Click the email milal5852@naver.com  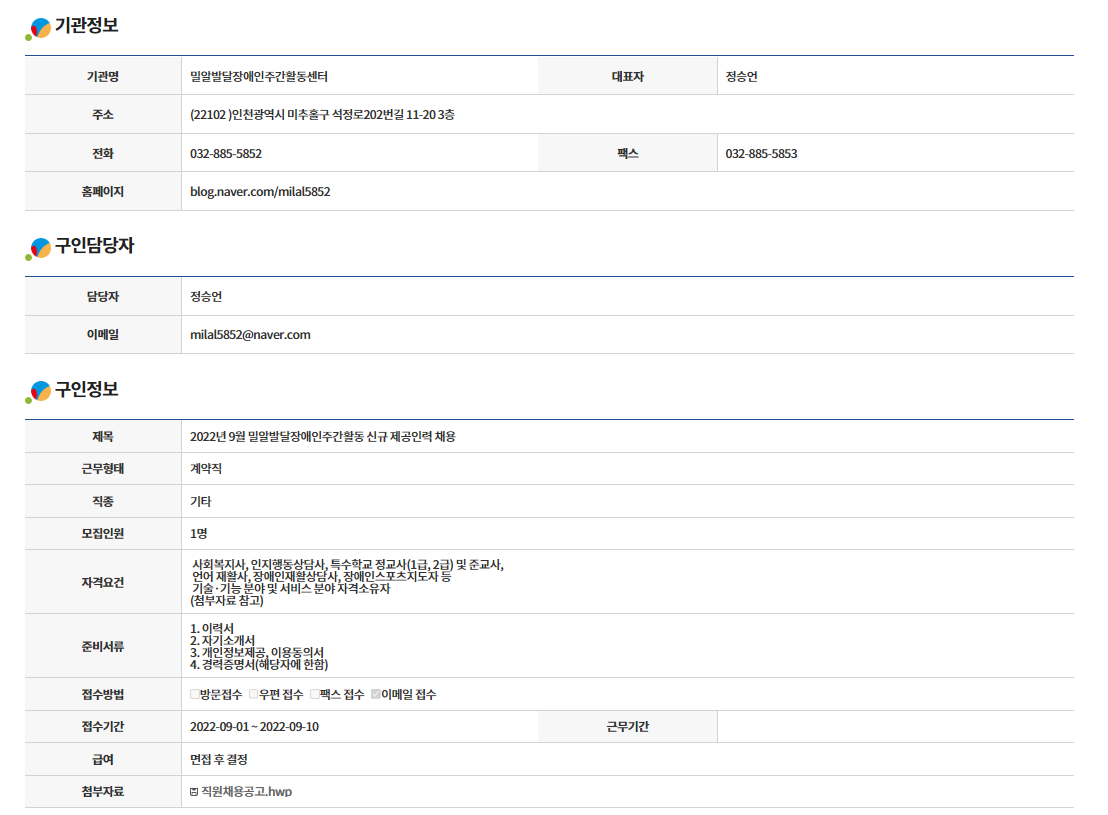[250, 335]
